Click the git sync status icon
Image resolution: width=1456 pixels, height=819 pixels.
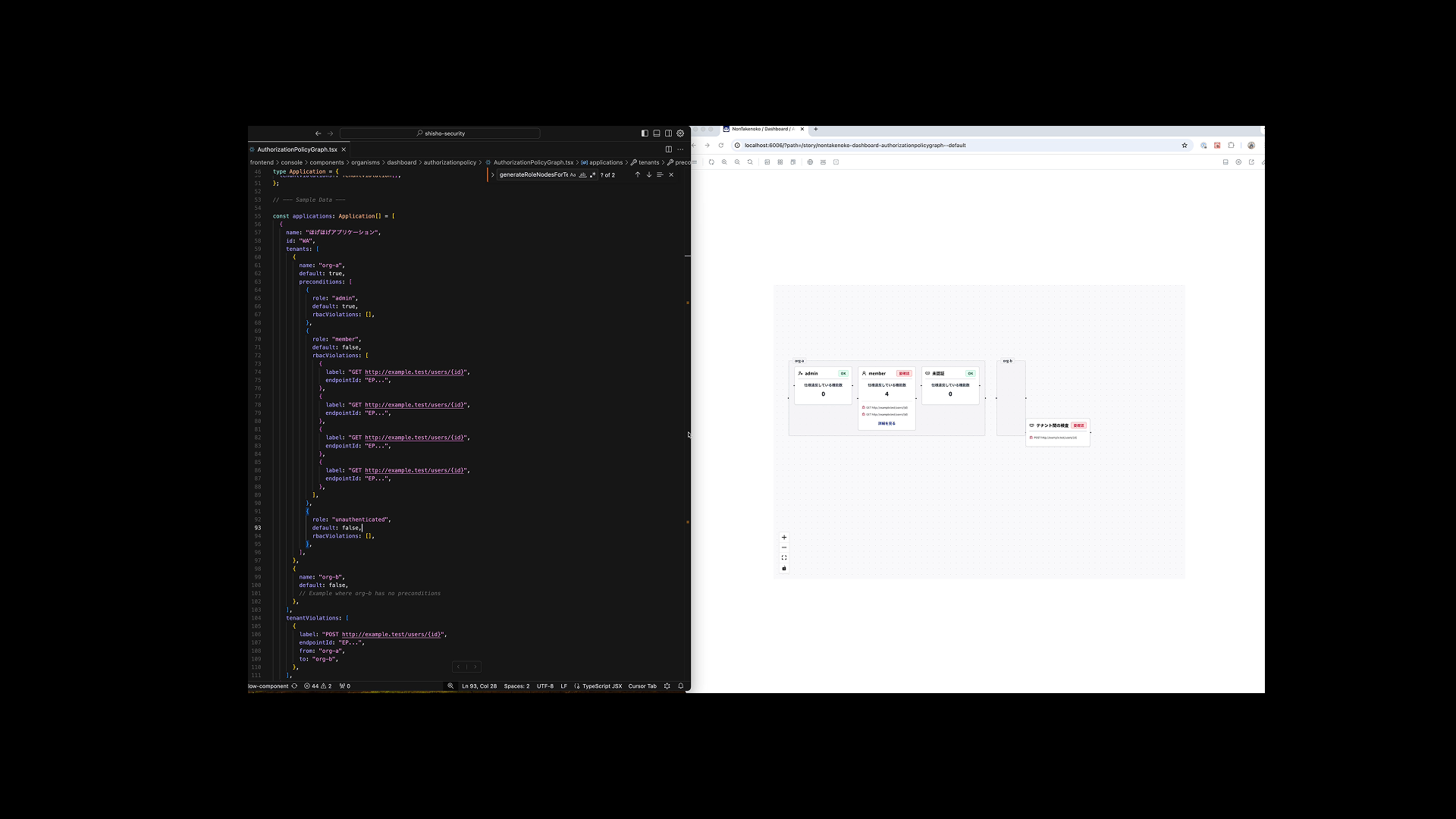295,686
